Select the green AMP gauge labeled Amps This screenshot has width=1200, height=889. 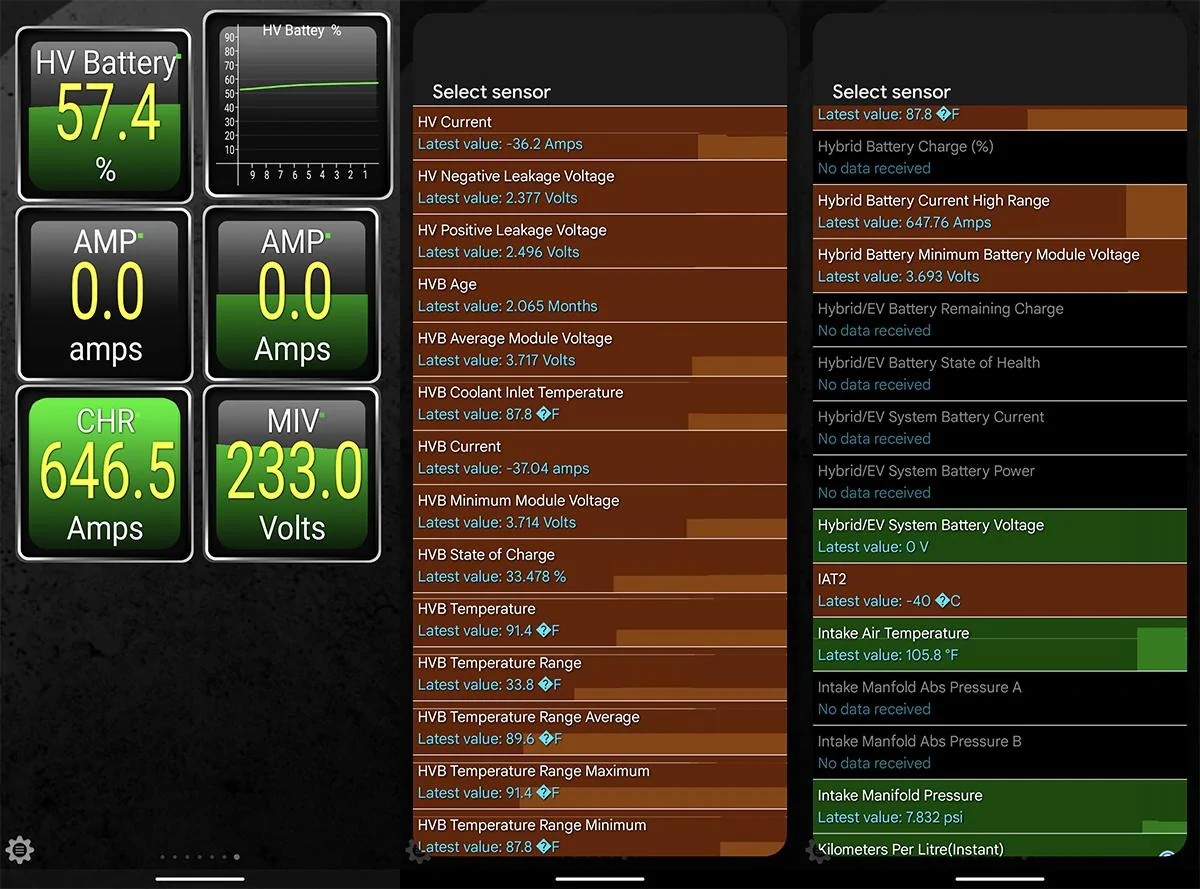(292, 294)
